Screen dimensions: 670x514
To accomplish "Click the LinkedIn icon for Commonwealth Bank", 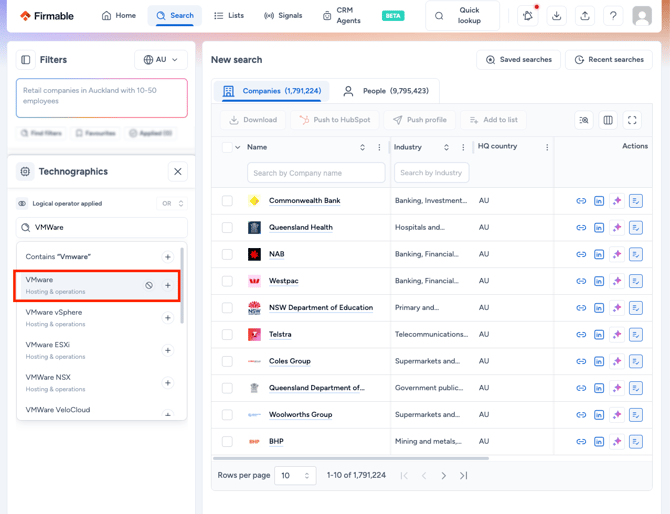I will pos(599,201).
